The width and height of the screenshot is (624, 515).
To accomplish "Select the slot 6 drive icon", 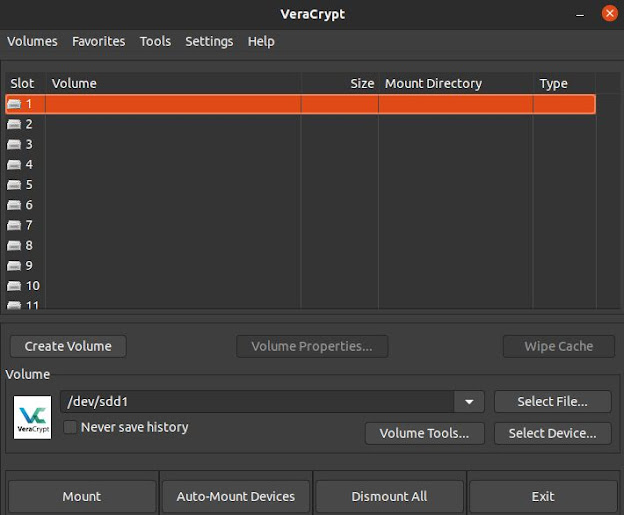I will [x=14, y=205].
